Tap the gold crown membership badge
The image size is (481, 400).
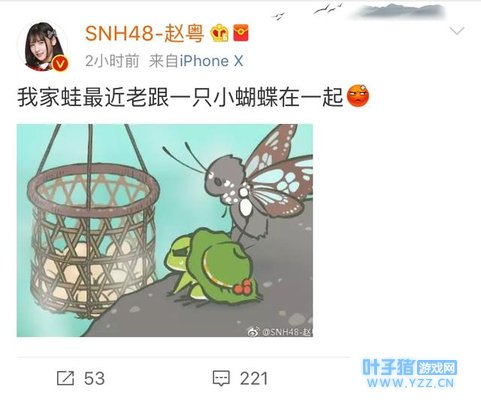tap(220, 33)
